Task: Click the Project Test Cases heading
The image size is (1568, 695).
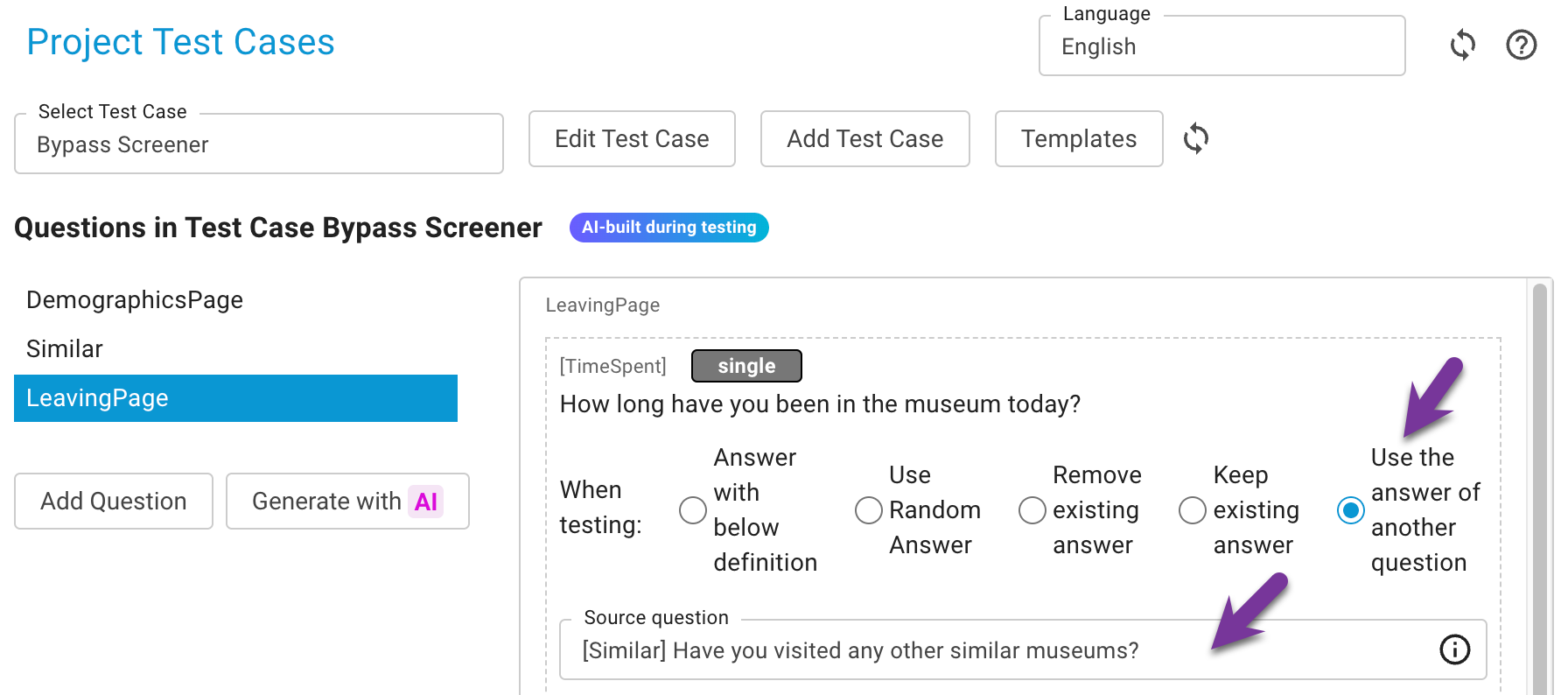Action: pyautogui.click(x=180, y=42)
